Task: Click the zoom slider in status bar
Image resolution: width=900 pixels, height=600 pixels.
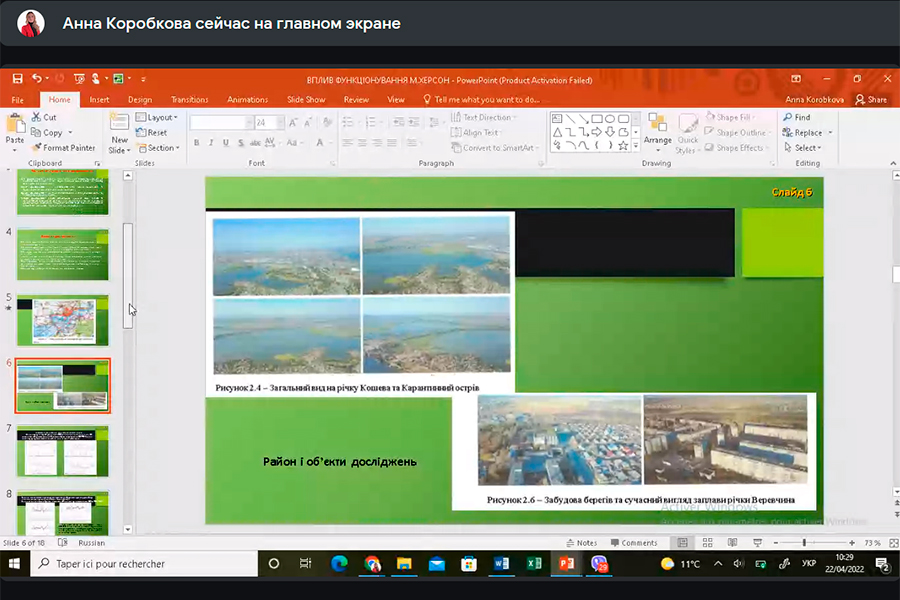Action: (x=806, y=543)
